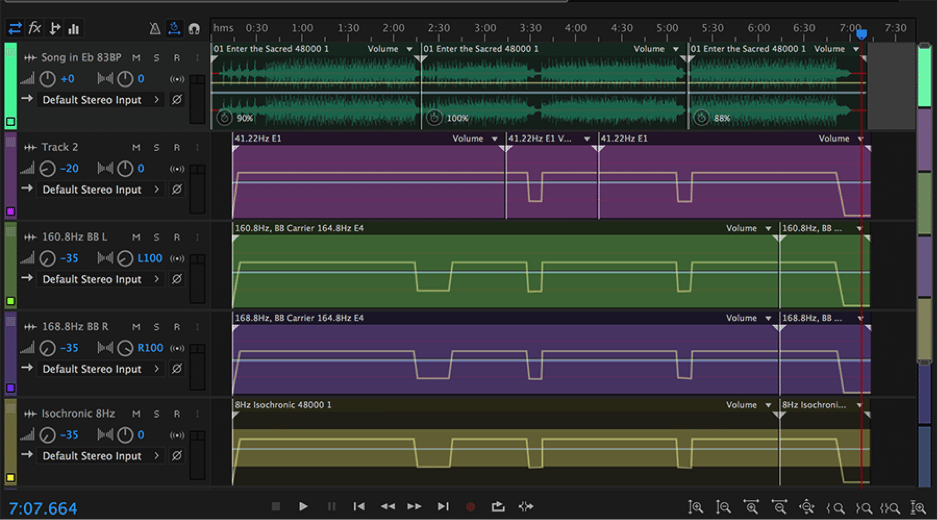Toggle the global clip stretching icon
This screenshot has width=938, height=520.
[174, 28]
